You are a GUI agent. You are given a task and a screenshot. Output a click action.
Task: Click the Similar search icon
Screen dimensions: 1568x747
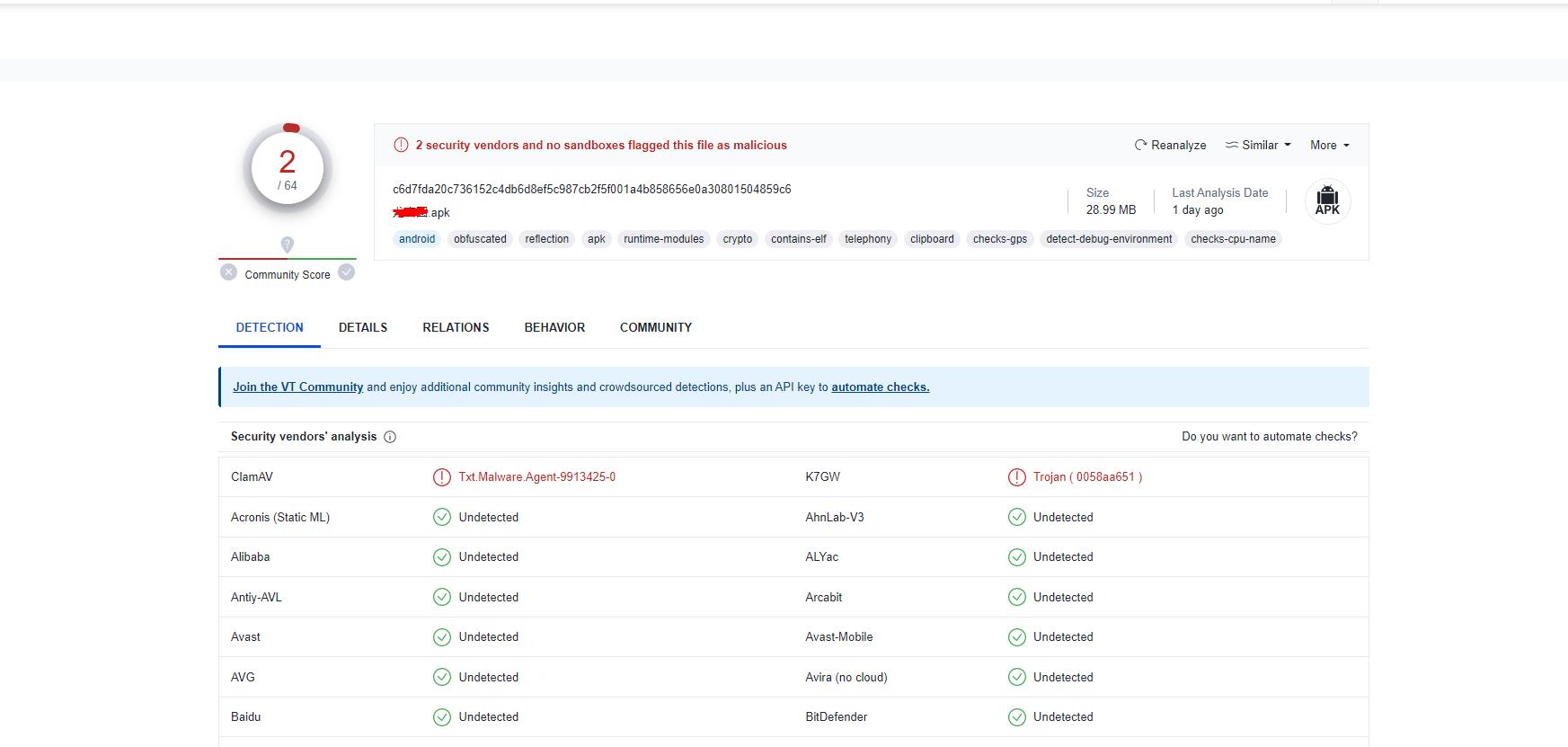[x=1232, y=145]
